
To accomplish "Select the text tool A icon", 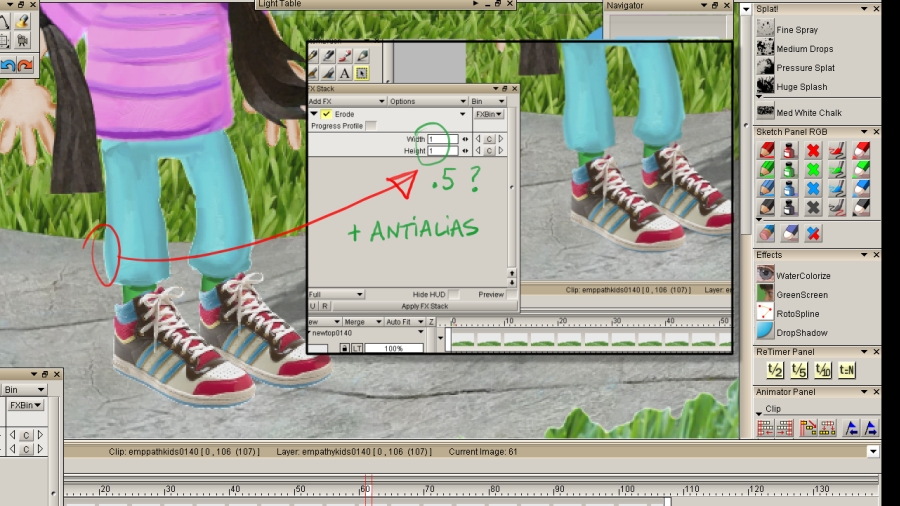I will click(x=344, y=73).
